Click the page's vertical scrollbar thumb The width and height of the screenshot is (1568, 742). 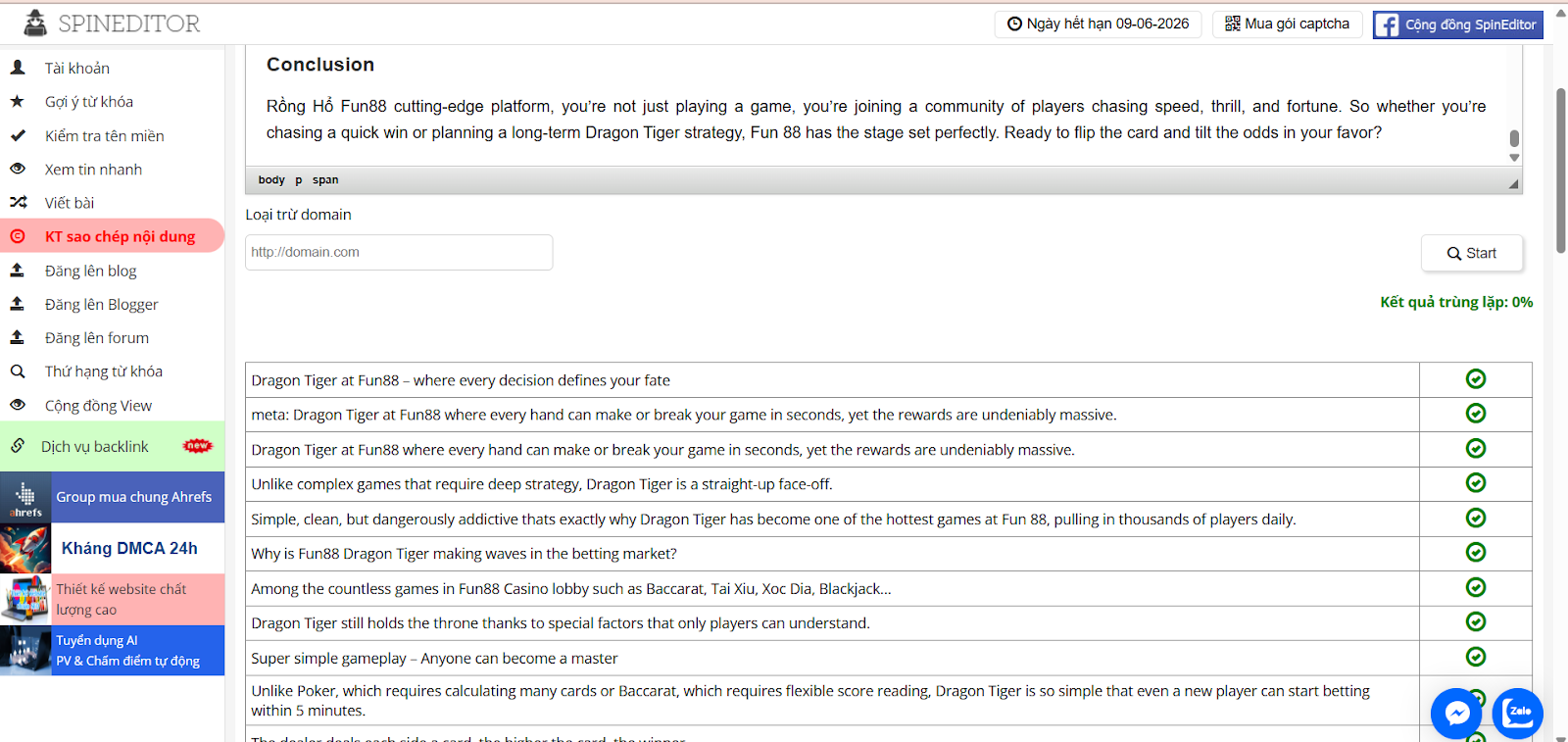[1561, 171]
